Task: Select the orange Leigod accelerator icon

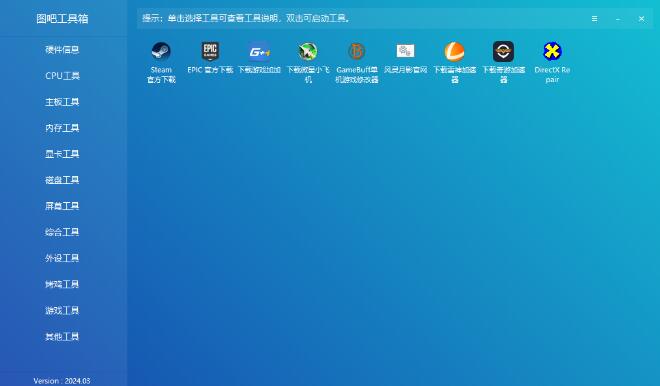Action: pyautogui.click(x=455, y=51)
